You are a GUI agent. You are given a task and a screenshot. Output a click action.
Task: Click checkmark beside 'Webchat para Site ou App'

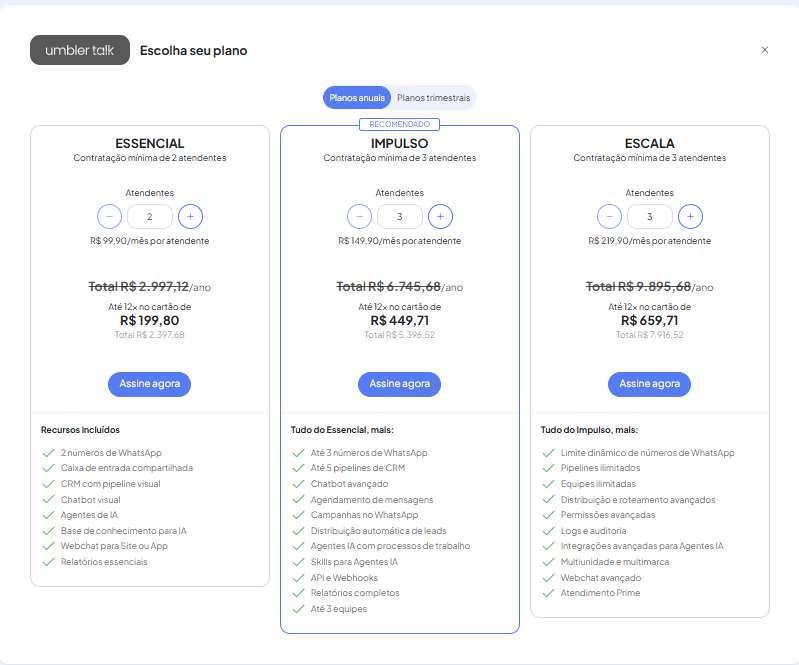click(x=48, y=546)
